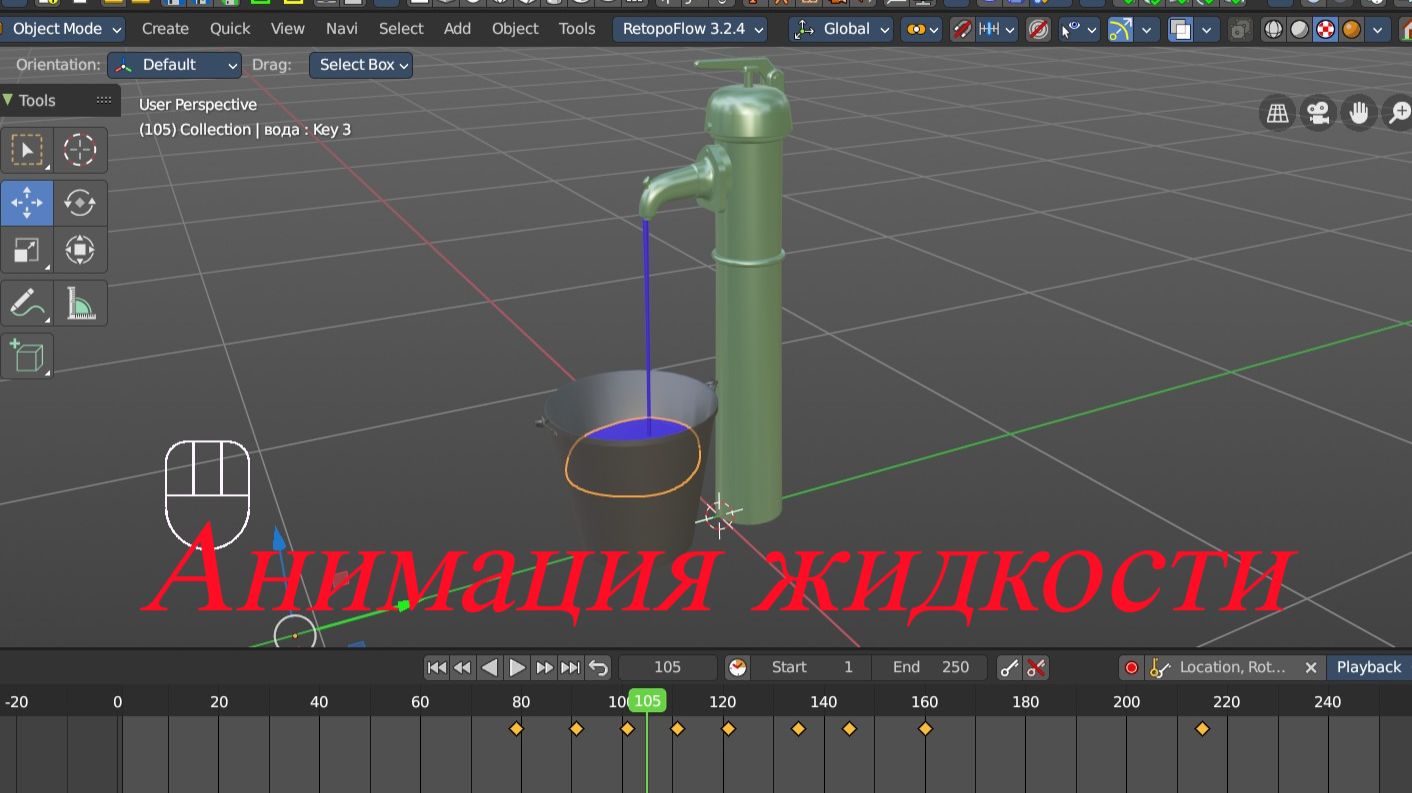Toggle preview range clock icon
The height and width of the screenshot is (793, 1412).
tap(737, 667)
